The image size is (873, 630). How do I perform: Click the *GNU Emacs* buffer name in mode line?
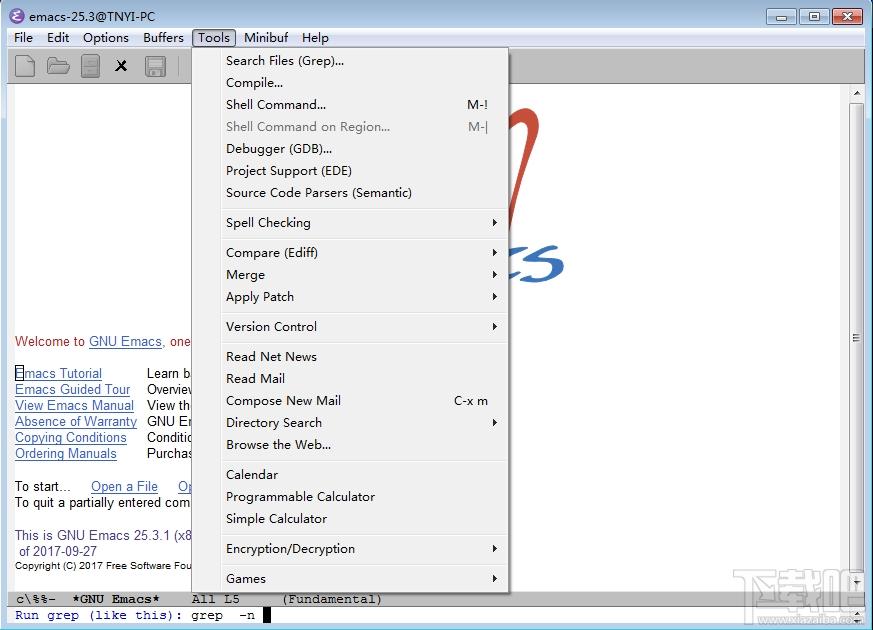click(x=116, y=599)
